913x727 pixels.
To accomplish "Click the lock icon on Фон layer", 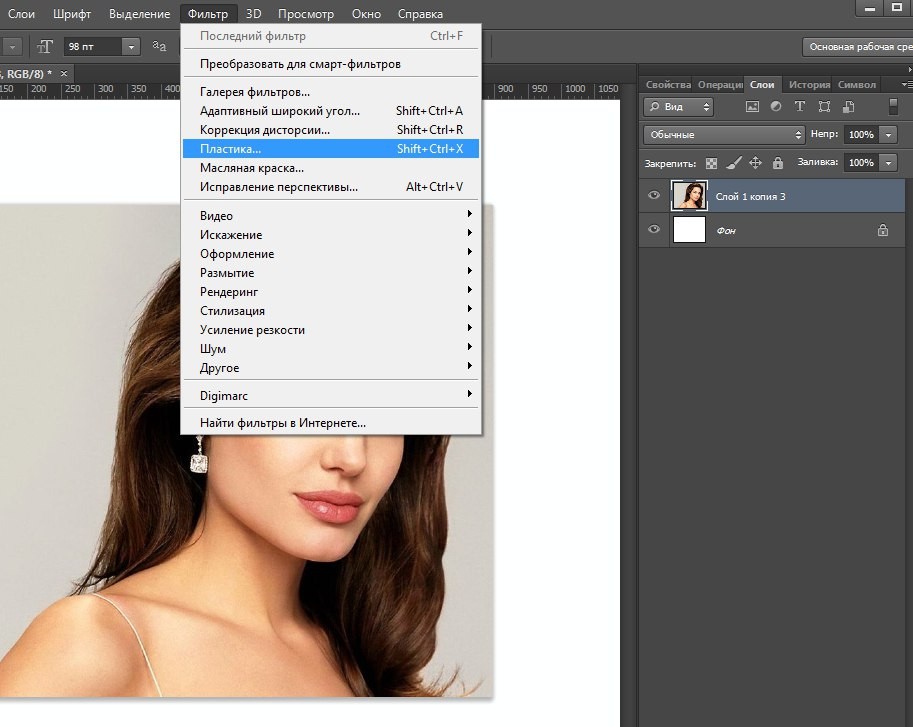I will tap(883, 230).
